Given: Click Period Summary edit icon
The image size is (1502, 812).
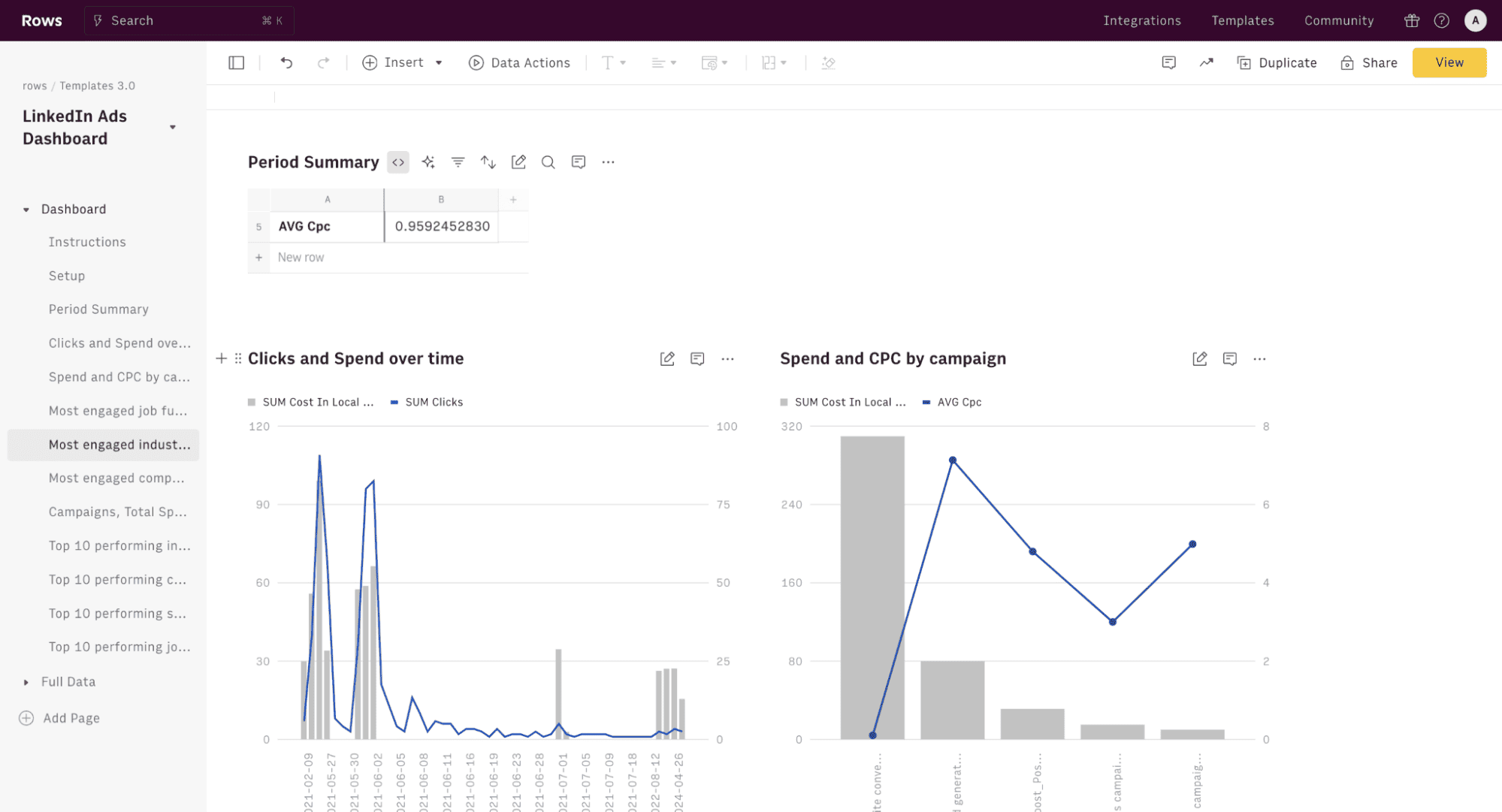Looking at the screenshot, I should tap(518, 162).
